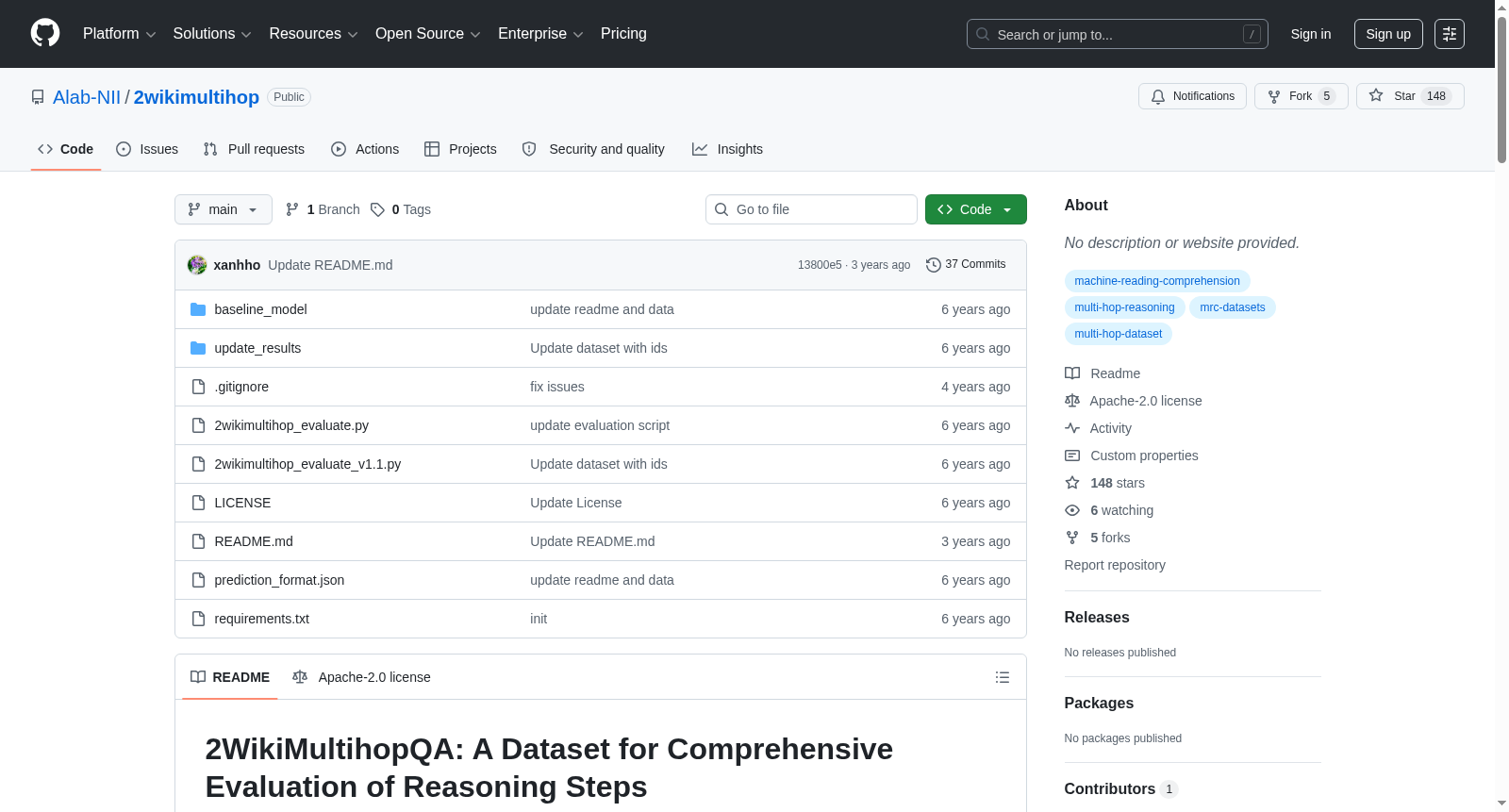Open the Code repository tab
1509x812 pixels.
(x=66, y=149)
